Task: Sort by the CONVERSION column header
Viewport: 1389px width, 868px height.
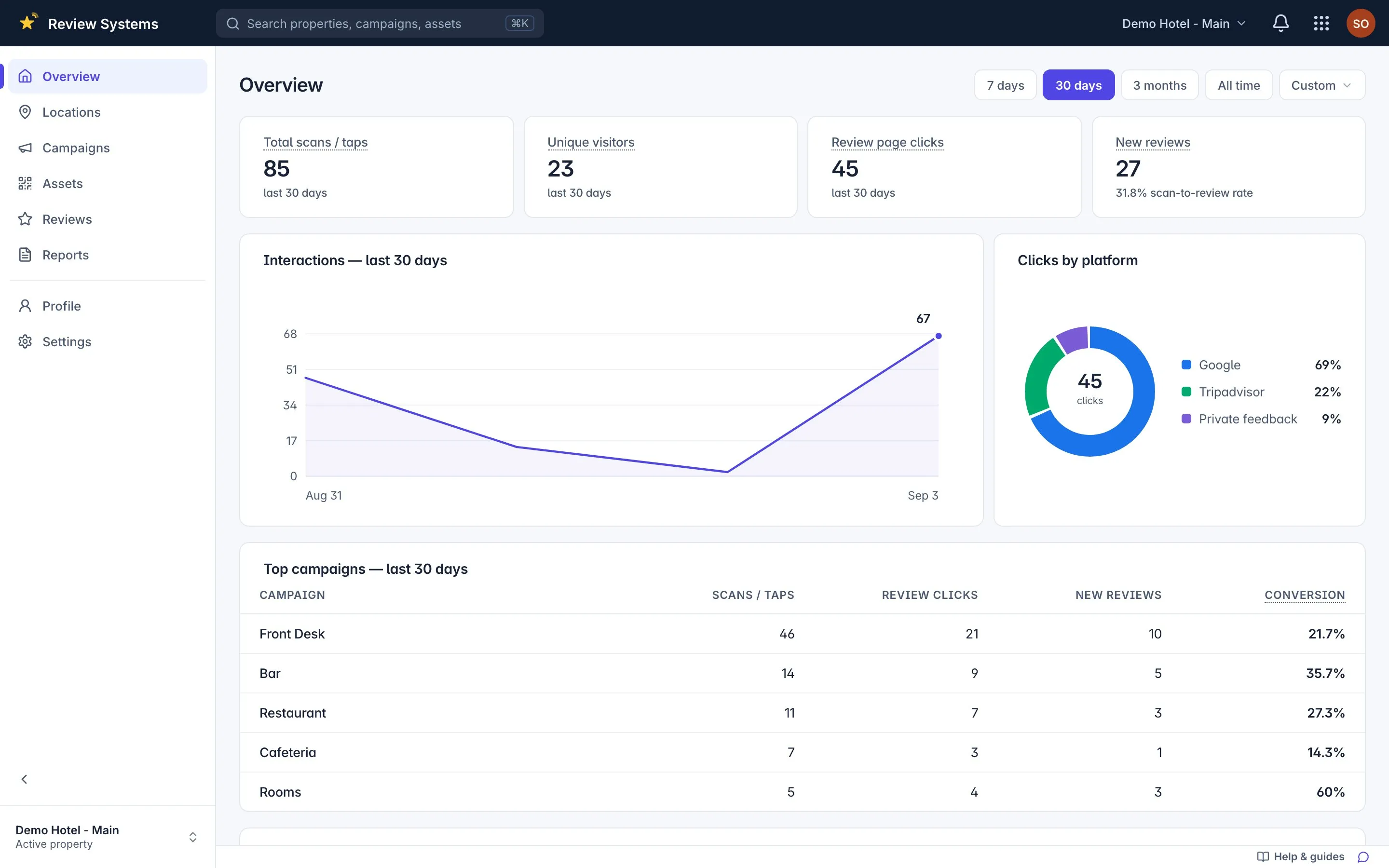Action: point(1305,595)
